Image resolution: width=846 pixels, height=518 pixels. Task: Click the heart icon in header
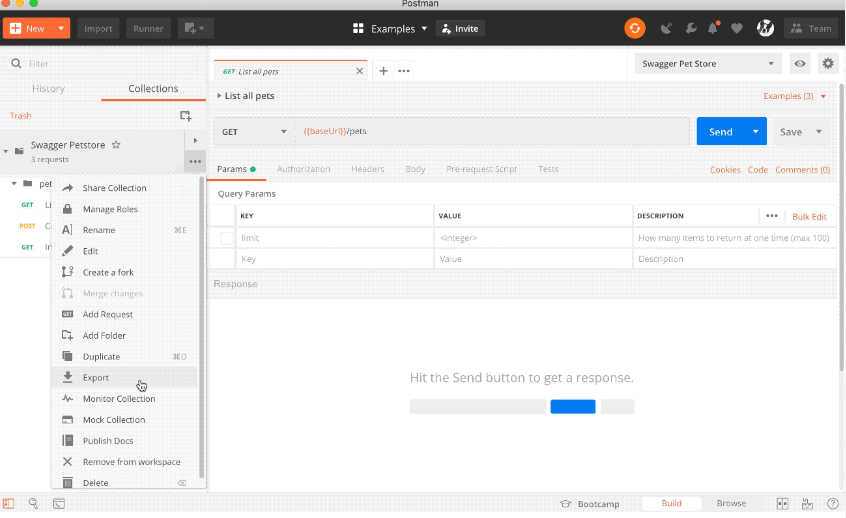point(736,29)
